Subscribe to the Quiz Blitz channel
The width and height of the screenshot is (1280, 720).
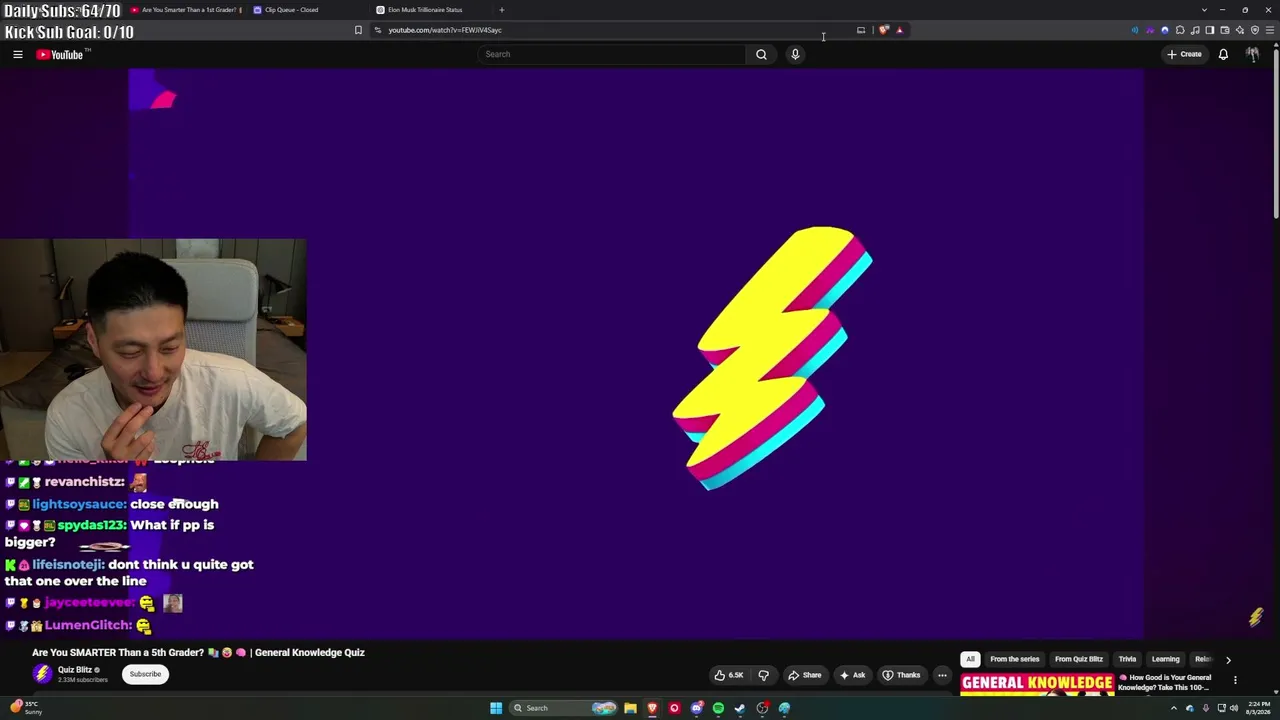click(145, 674)
